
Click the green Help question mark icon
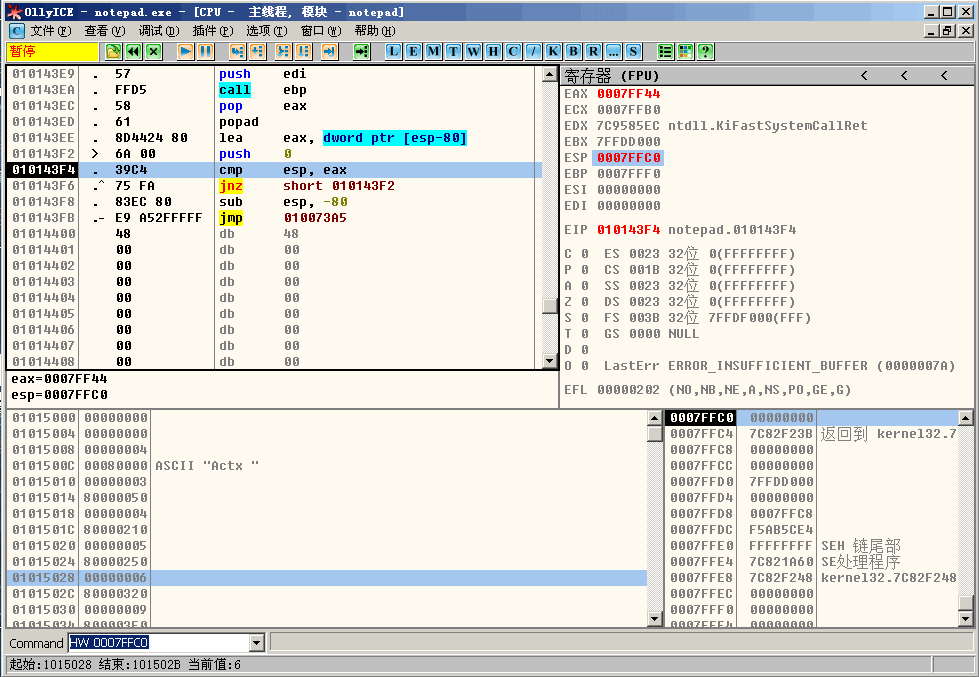(x=704, y=51)
